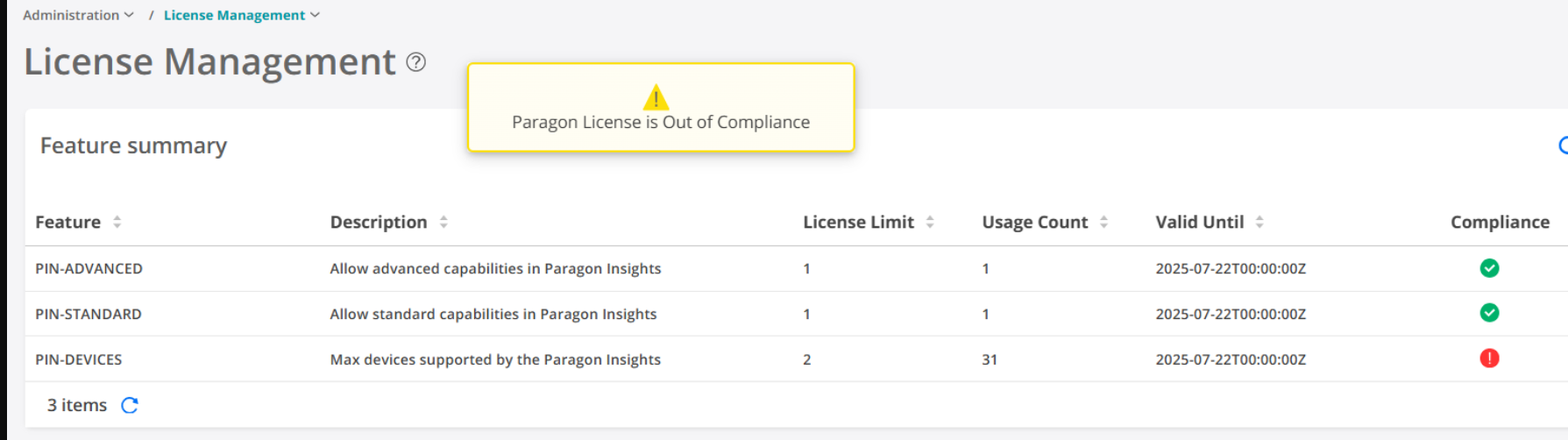The image size is (1568, 440).
Task: Click the Compliance column header
Action: (1500, 222)
